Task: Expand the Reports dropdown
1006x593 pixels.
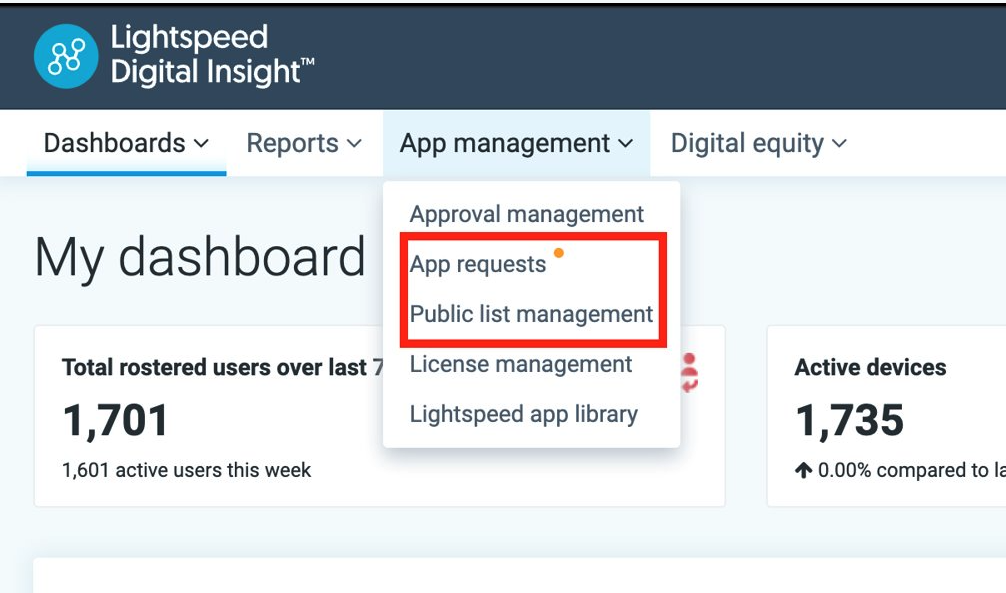Action: pyautogui.click(x=304, y=143)
